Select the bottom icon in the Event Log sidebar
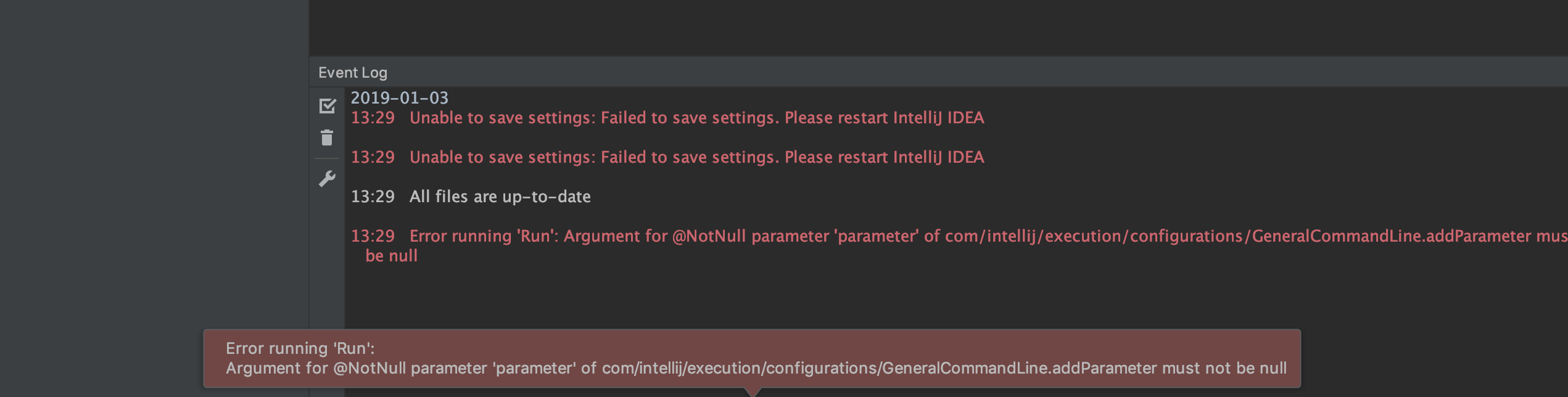This screenshot has width=1568, height=397. click(327, 178)
